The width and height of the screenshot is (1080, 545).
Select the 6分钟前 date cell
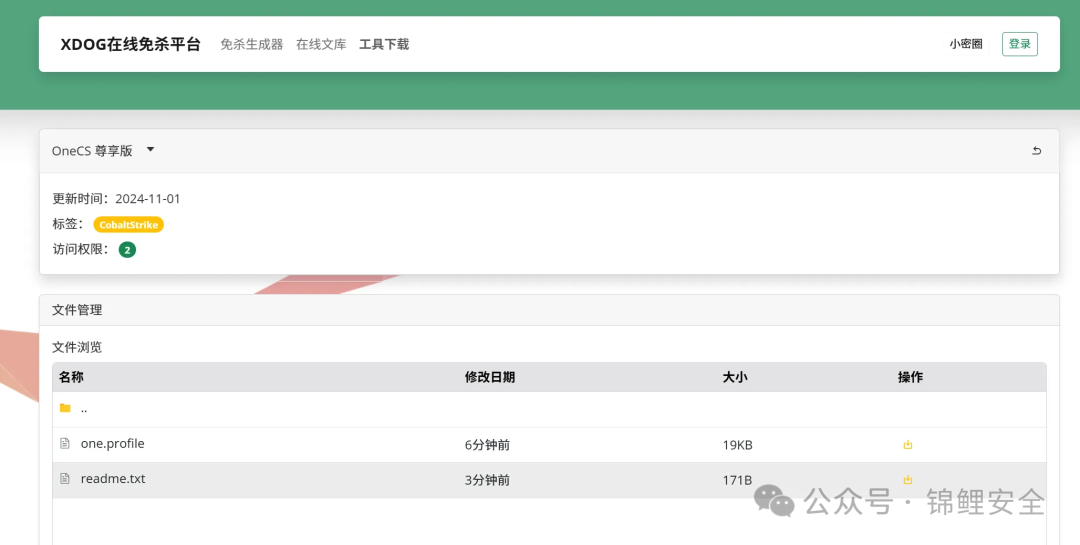[487, 445]
